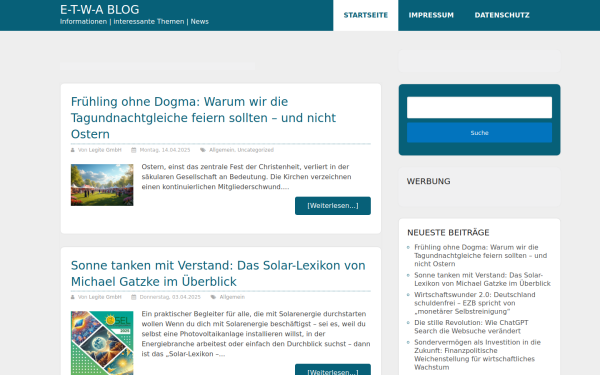The image size is (600, 375).
Task: Click the NEUESTE BEITRÄGE heading
Action: click(448, 233)
